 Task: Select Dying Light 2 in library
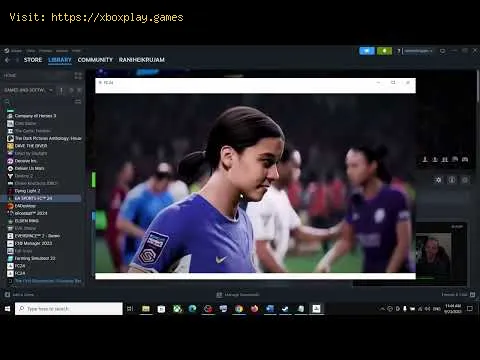(x=27, y=191)
